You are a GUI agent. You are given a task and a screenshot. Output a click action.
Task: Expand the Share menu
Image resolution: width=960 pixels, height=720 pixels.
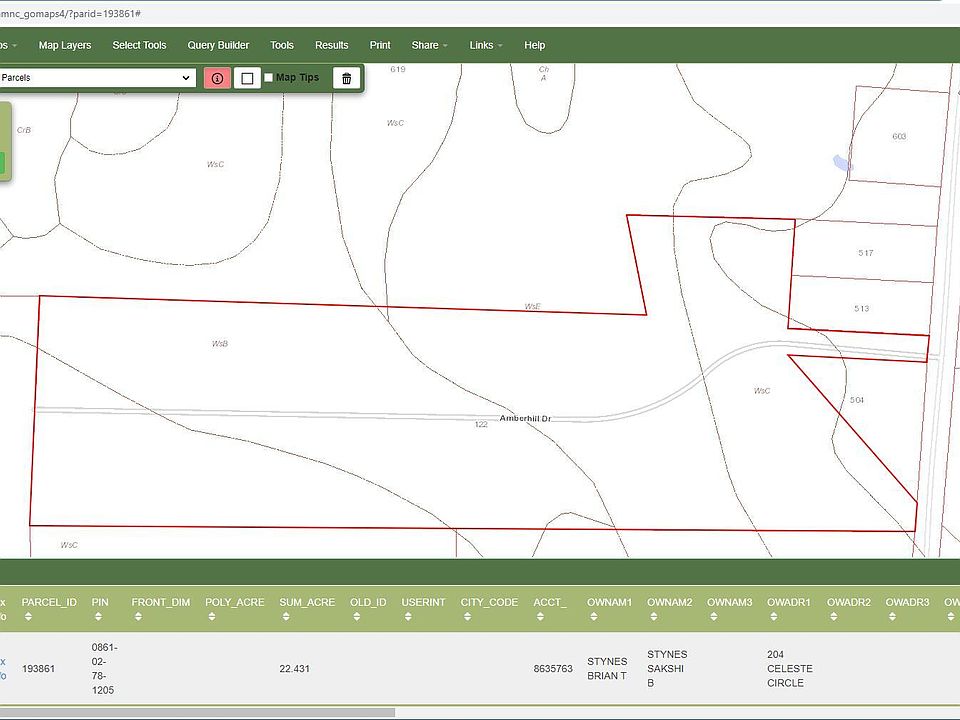[429, 45]
